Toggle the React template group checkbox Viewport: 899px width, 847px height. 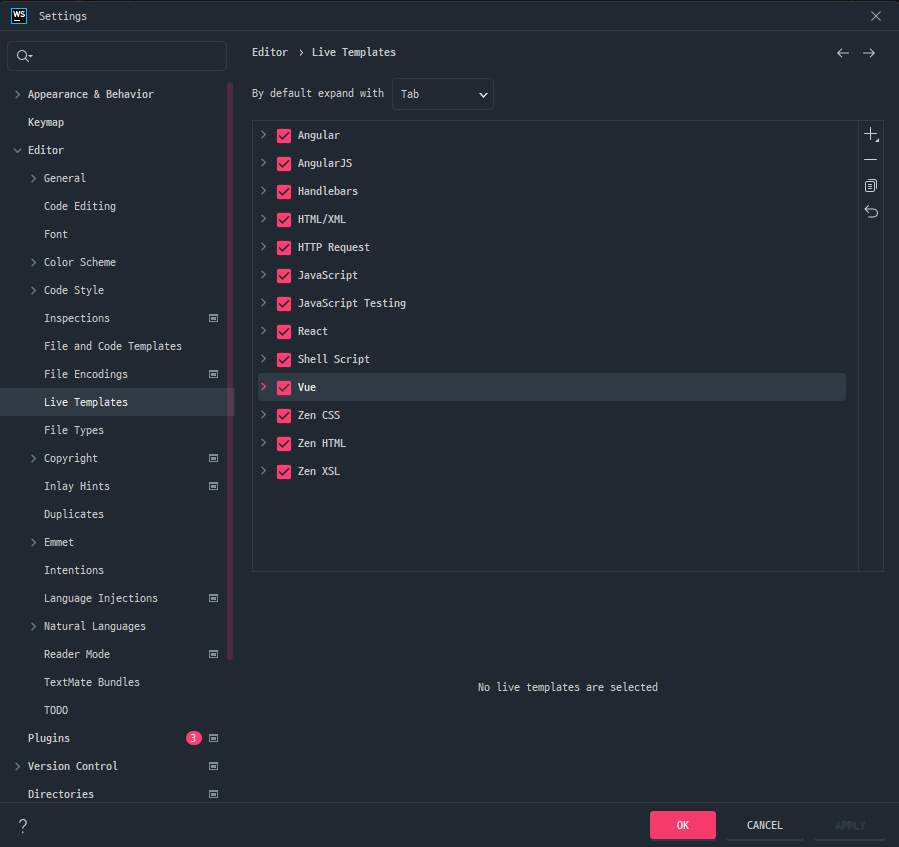284,332
